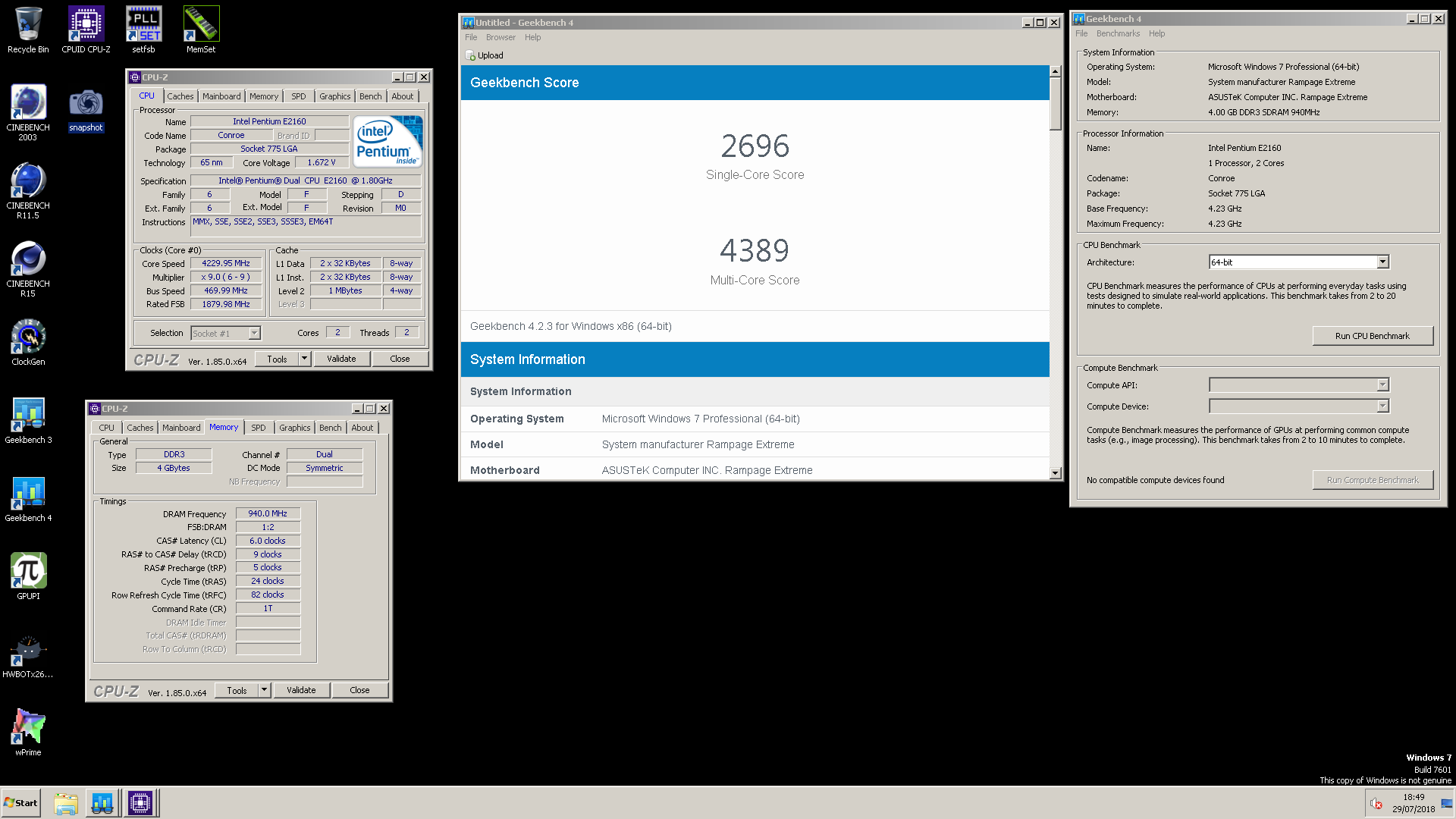Open Windows Explorer from the taskbar
Screen dimensions: 1456x819
click(66, 803)
